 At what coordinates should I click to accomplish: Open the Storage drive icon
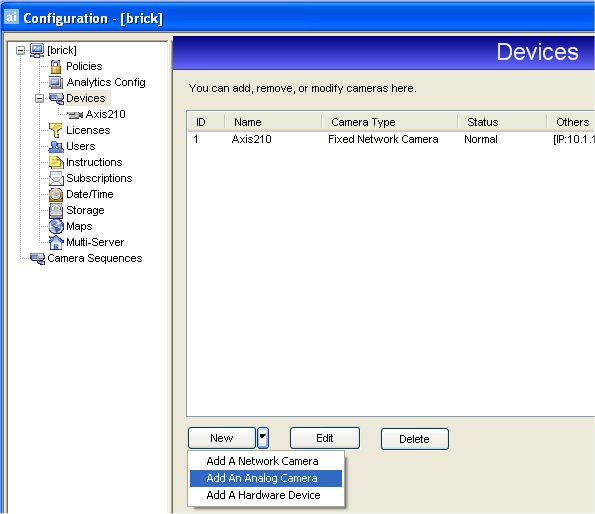56,211
